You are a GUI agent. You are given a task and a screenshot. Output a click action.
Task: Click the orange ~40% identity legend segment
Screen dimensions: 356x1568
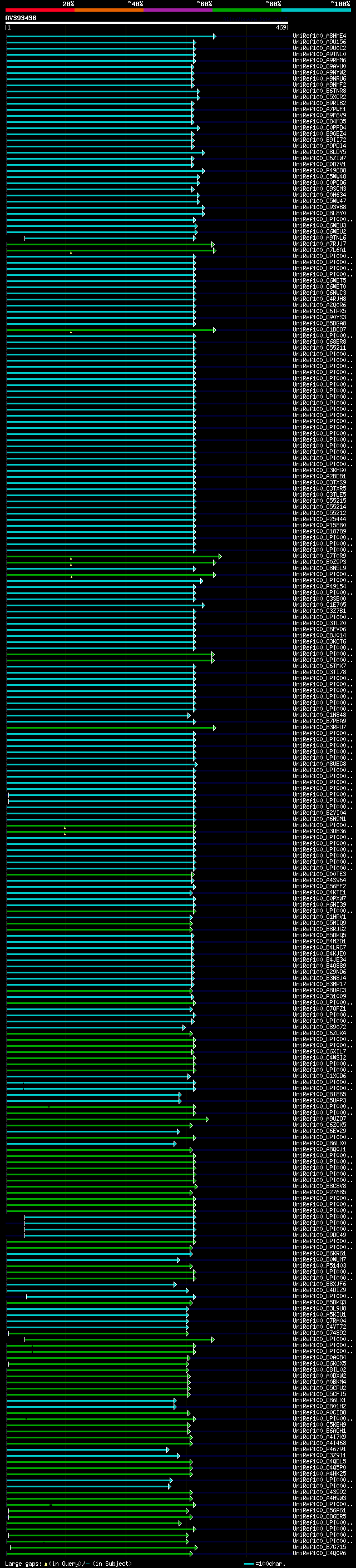click(x=110, y=10)
